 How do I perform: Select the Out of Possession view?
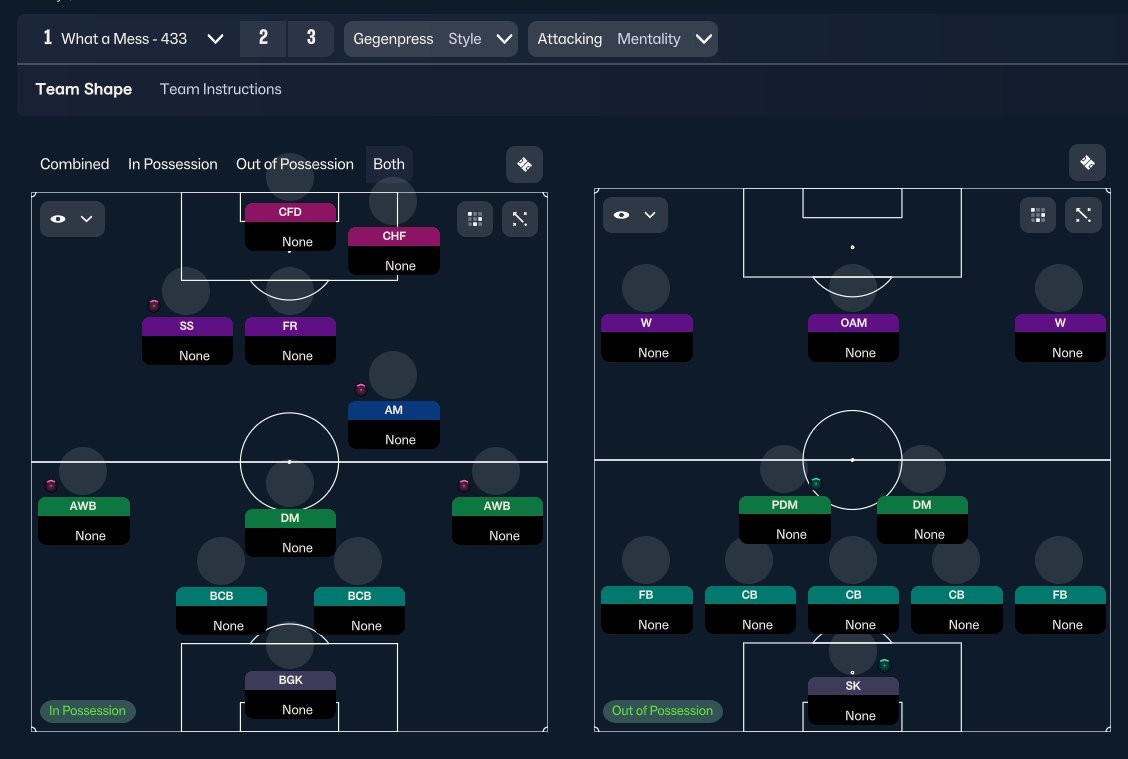(x=295, y=164)
